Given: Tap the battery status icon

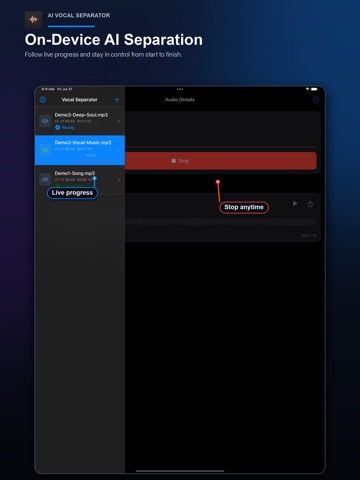Looking at the screenshot, I should [314, 89].
